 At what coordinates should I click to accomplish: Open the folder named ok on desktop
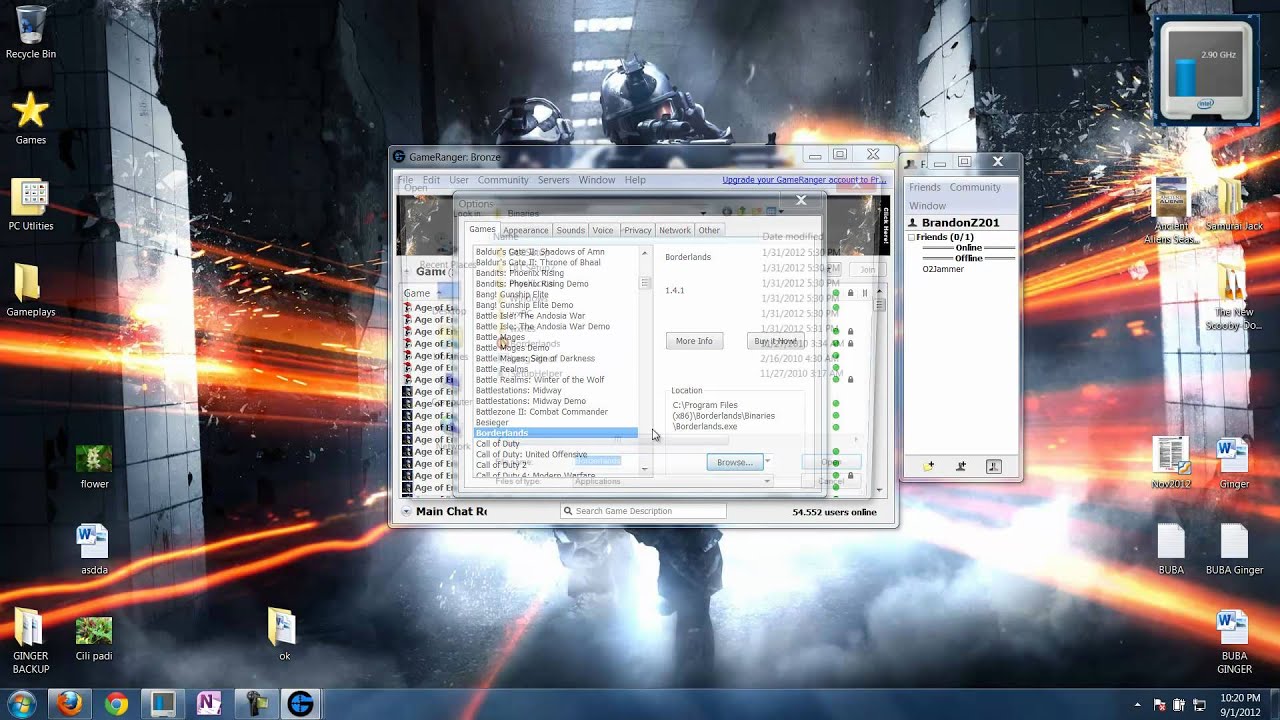[x=284, y=634]
